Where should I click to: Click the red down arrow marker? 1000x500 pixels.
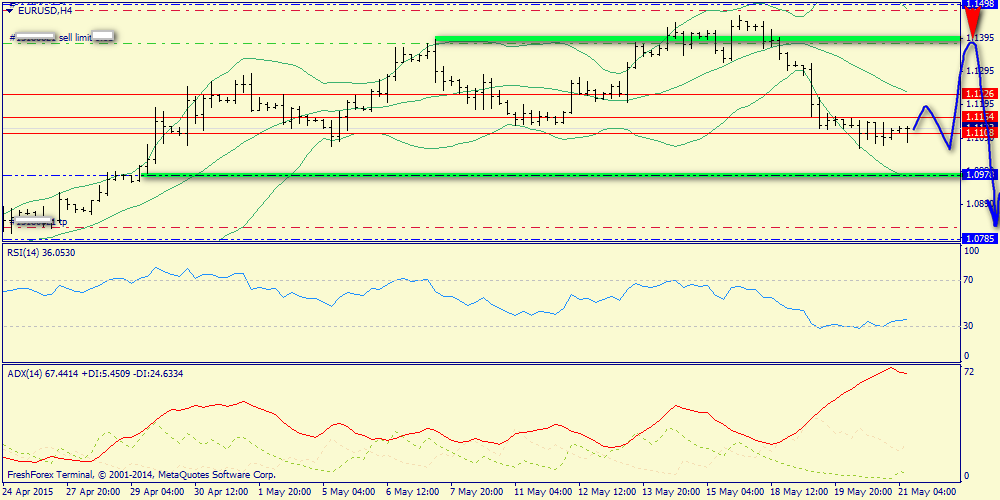974,20
